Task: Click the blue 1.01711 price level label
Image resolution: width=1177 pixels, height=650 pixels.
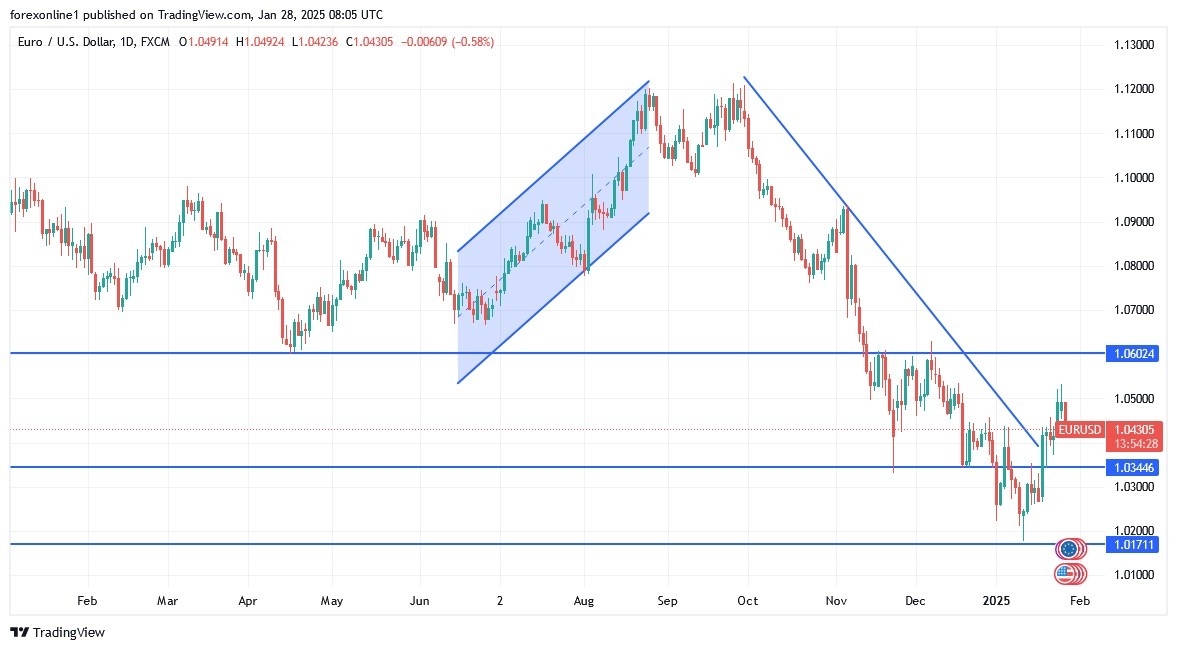Action: (x=1134, y=545)
